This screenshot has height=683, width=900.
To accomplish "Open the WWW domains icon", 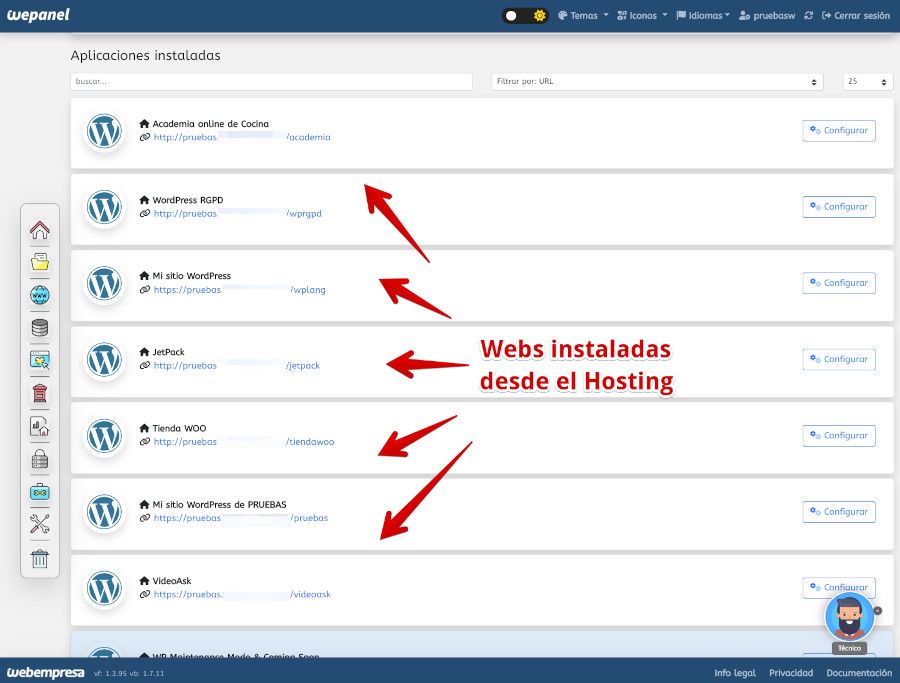I will 39,294.
